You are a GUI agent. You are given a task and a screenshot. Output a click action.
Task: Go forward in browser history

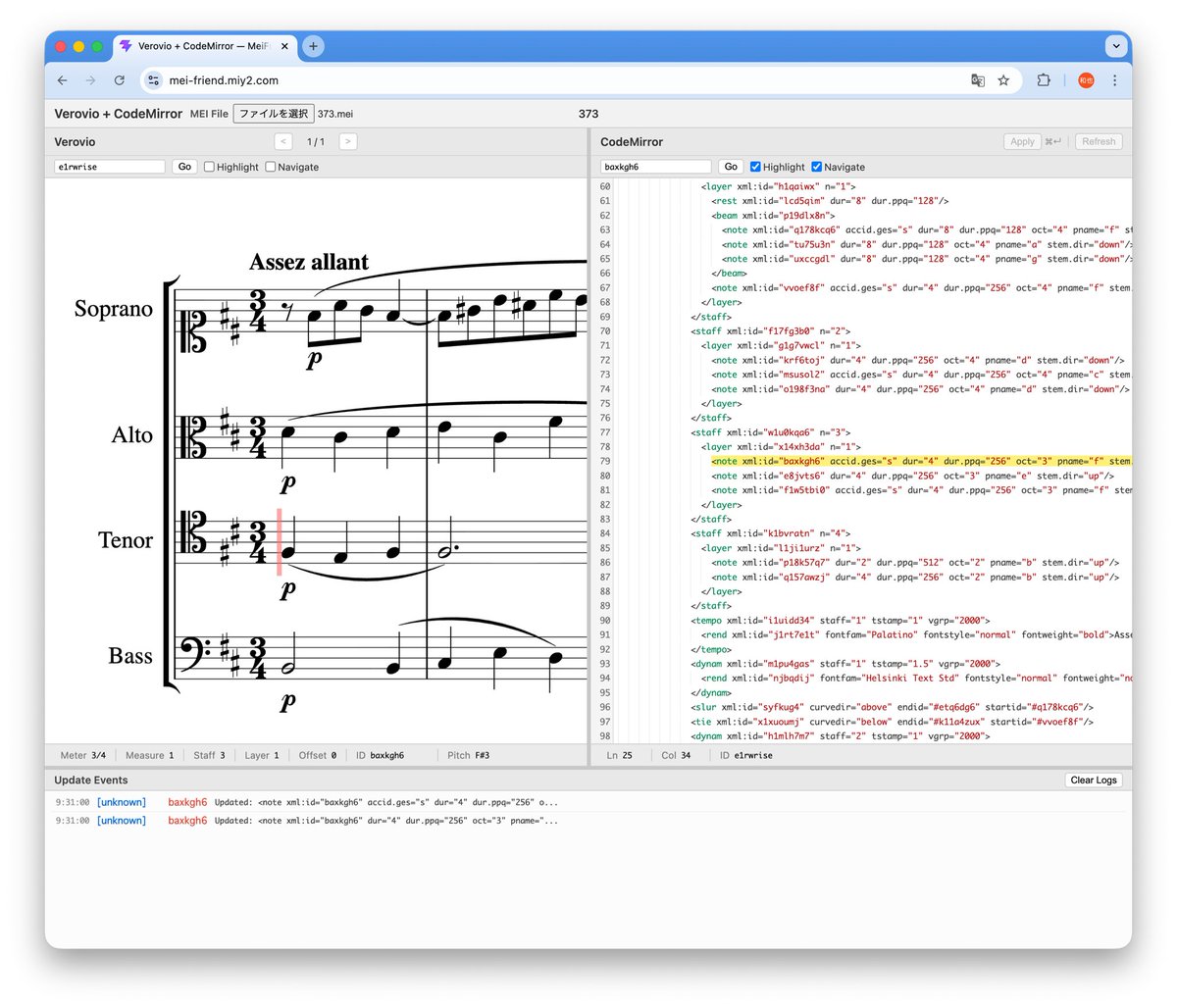pyautogui.click(x=90, y=80)
